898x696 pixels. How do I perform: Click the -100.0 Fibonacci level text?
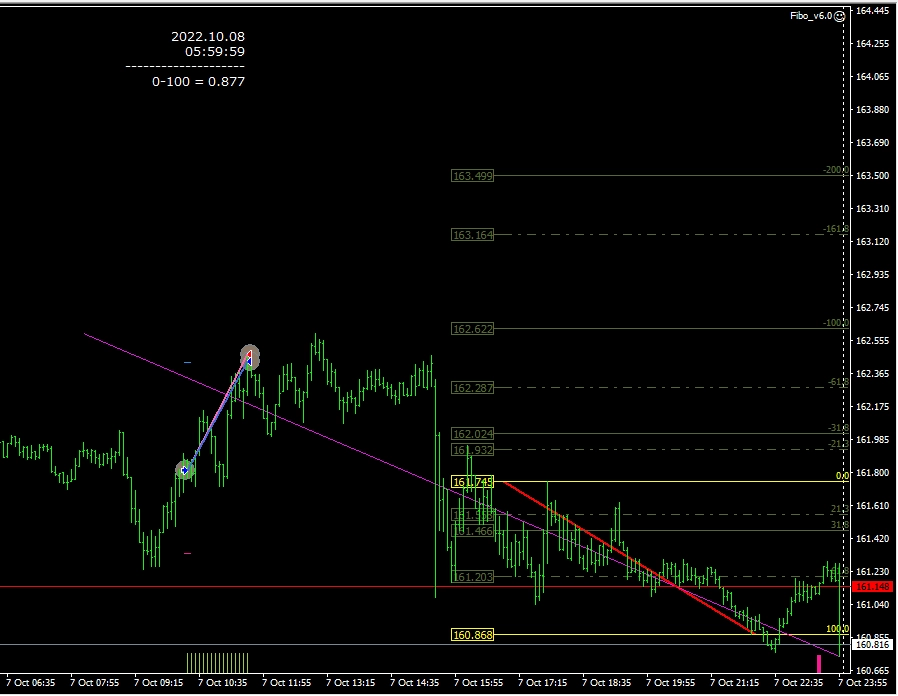coord(836,323)
